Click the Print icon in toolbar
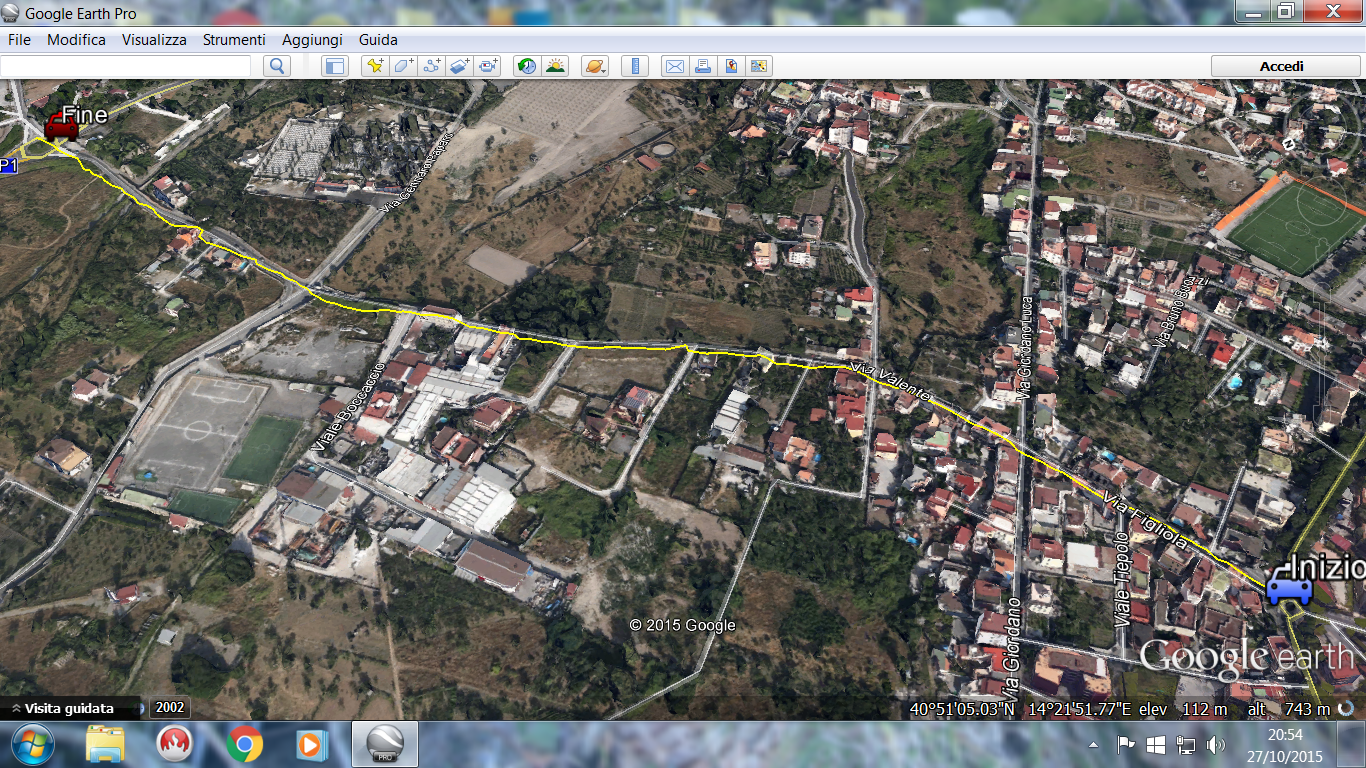Viewport: 1366px width, 768px height. click(x=703, y=66)
